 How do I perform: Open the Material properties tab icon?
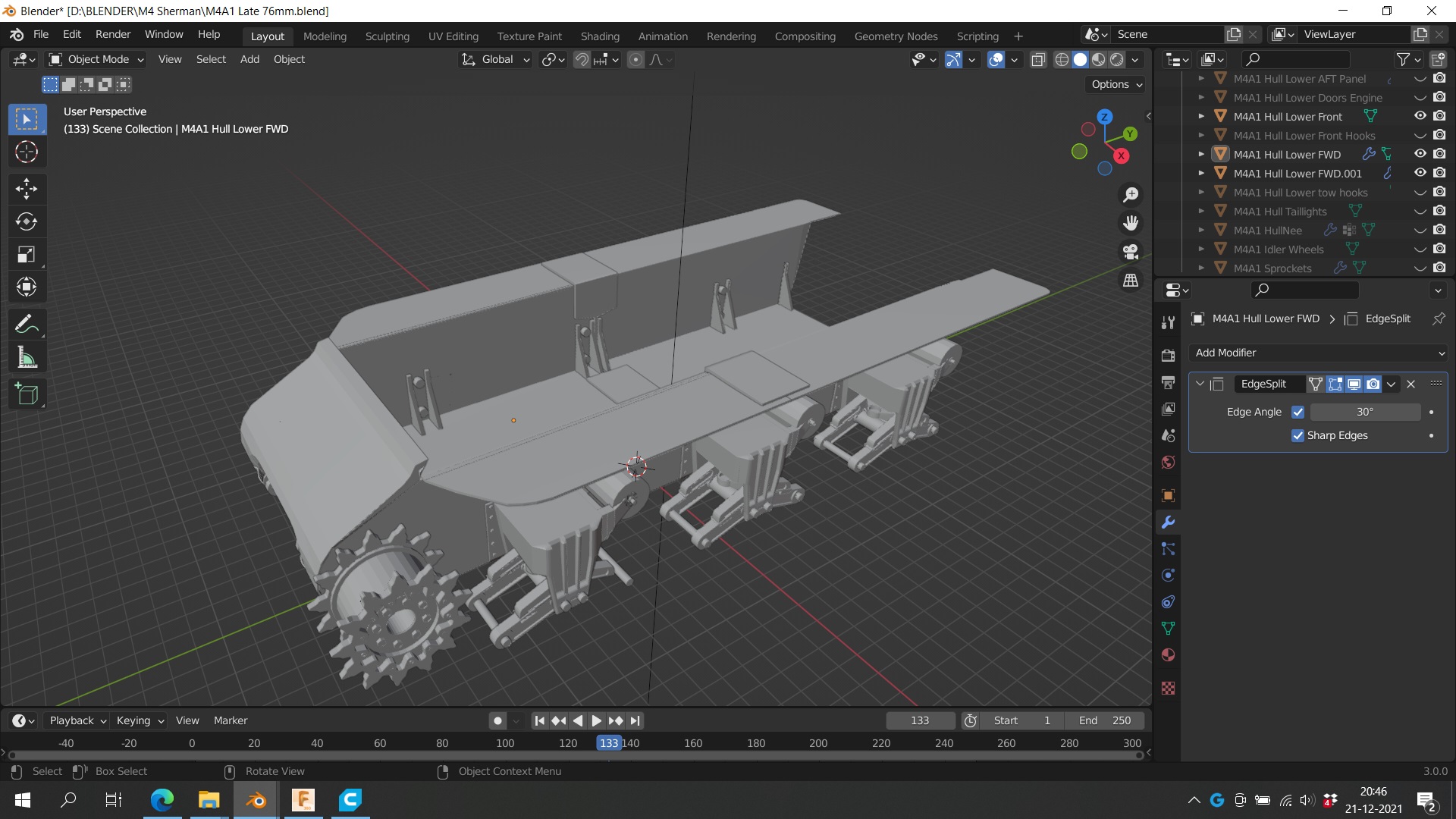pyautogui.click(x=1168, y=655)
